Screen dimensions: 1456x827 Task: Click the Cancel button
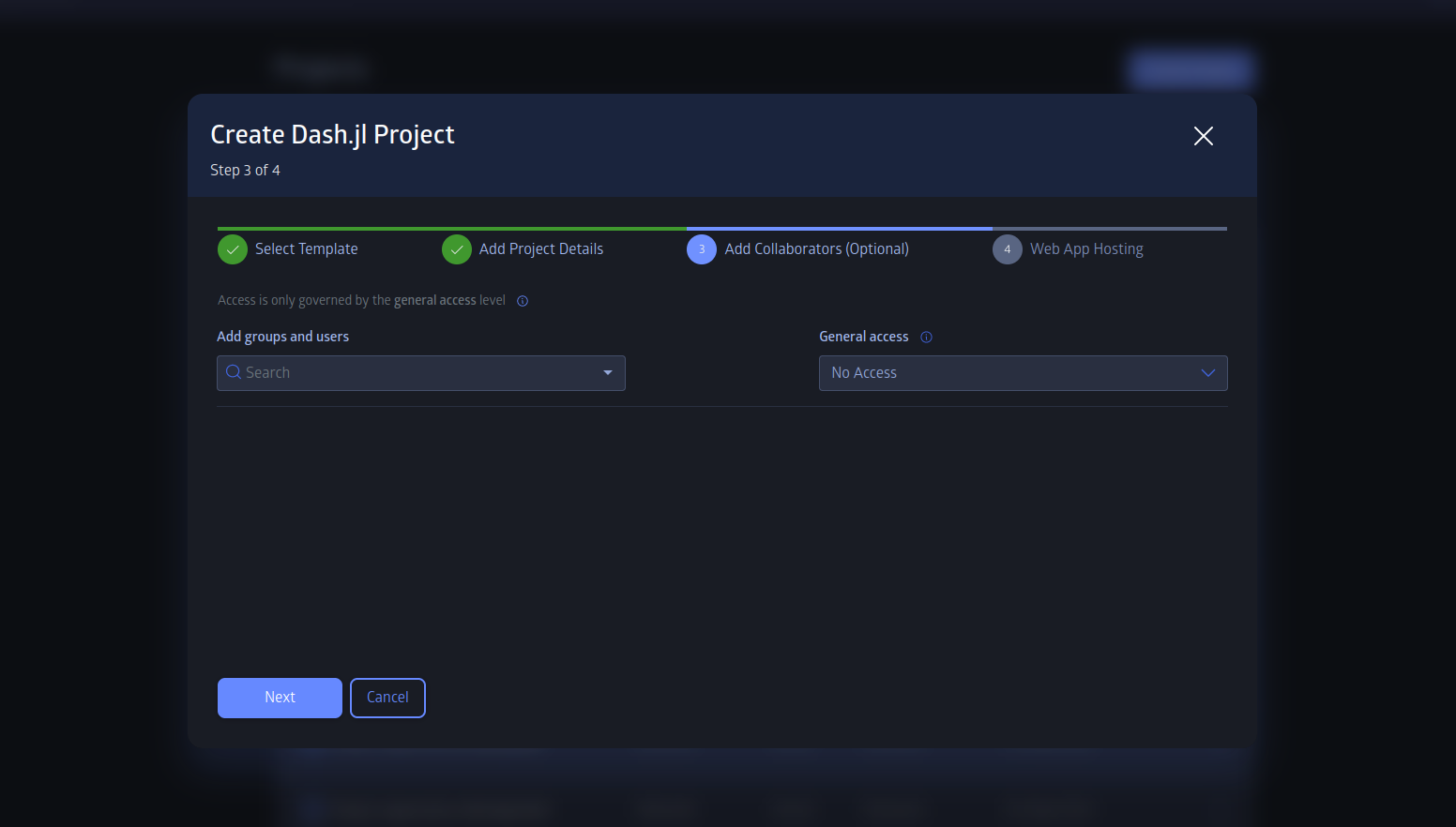[x=387, y=698]
